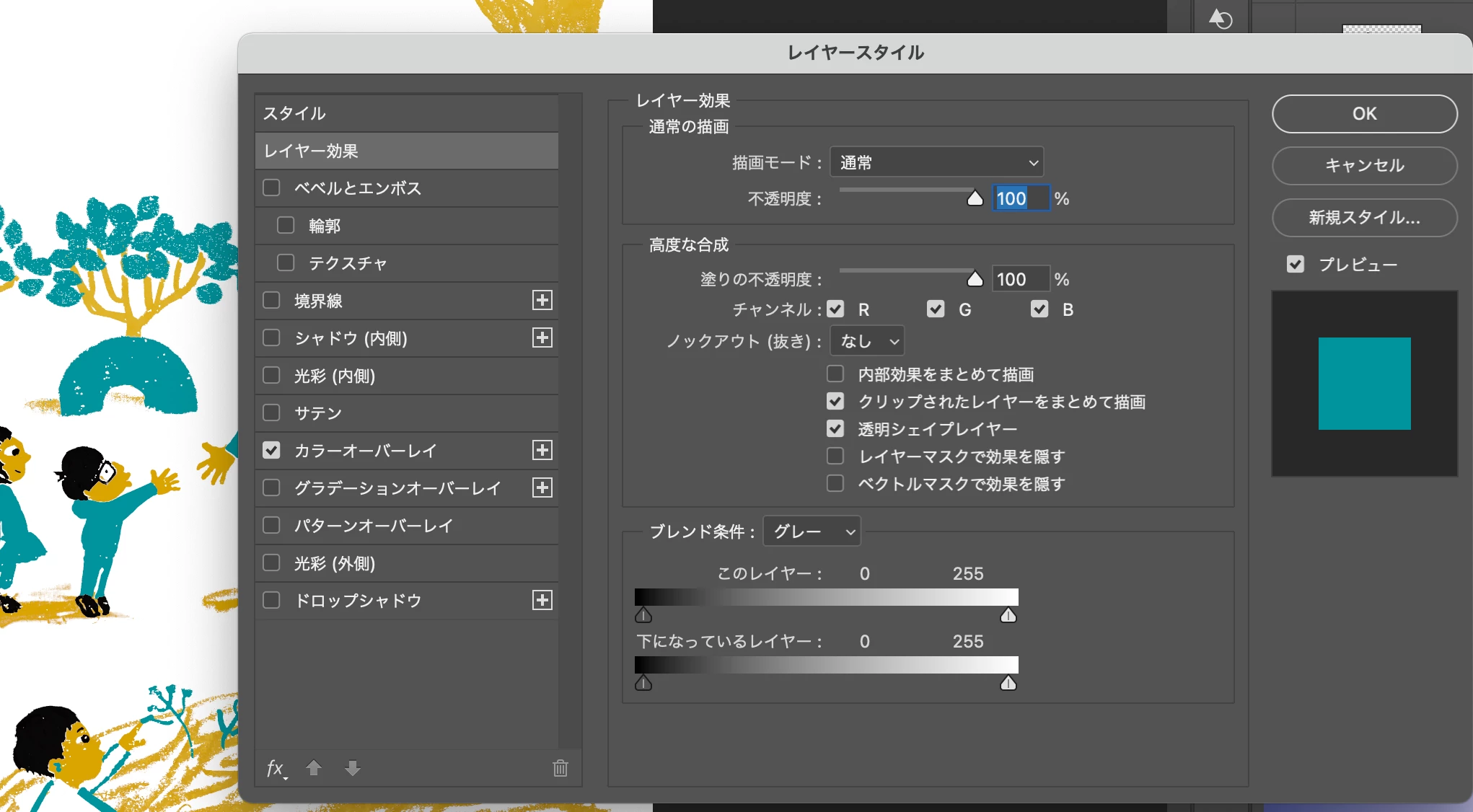Check 内部効果をまとめて描画 option
1473x812 pixels.
(x=835, y=374)
